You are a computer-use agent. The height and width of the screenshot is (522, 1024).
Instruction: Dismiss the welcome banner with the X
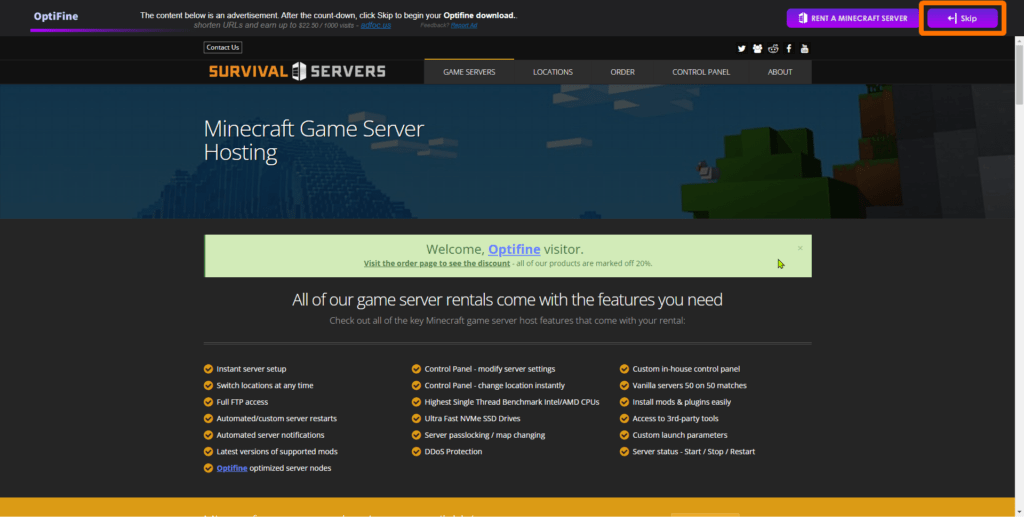[x=800, y=248]
